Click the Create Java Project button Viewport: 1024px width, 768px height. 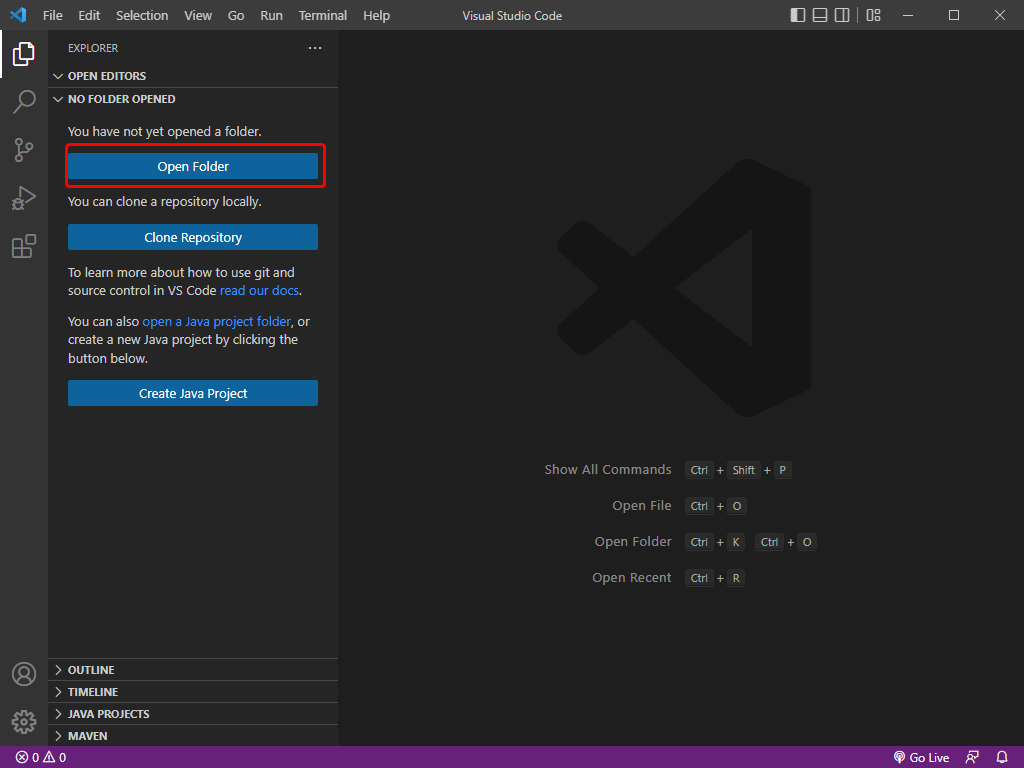coord(193,393)
